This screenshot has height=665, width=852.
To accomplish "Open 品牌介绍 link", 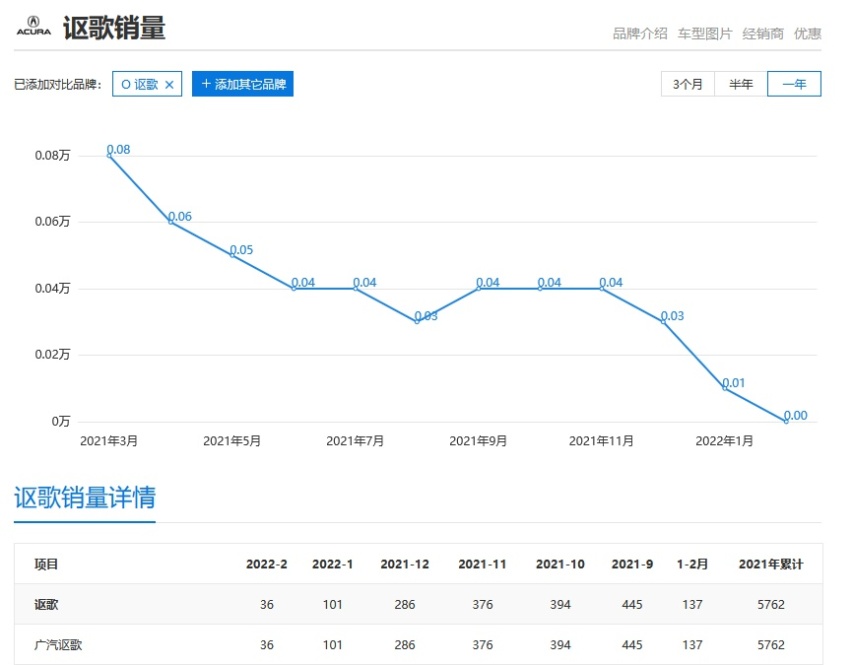I will 640,34.
